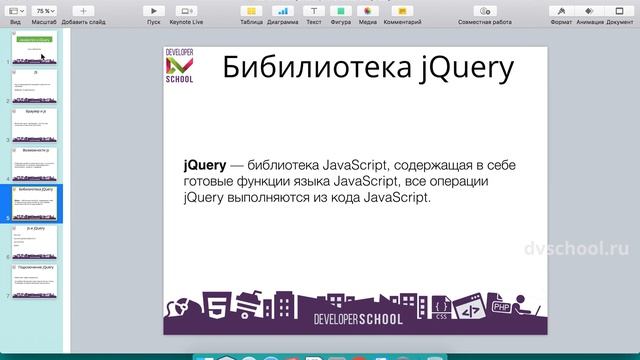Screen dimensions: 640x360
Task: Select slide 4 thumbnail in navigator
Action: [34, 164]
